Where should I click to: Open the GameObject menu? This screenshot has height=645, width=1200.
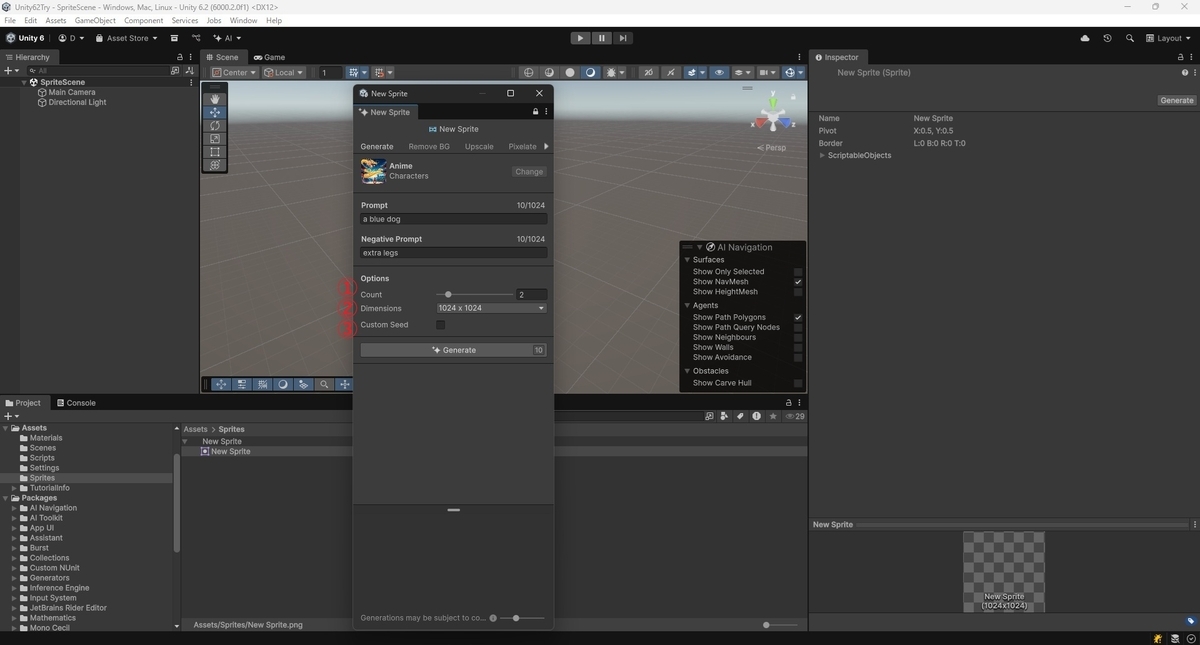pyautogui.click(x=95, y=20)
